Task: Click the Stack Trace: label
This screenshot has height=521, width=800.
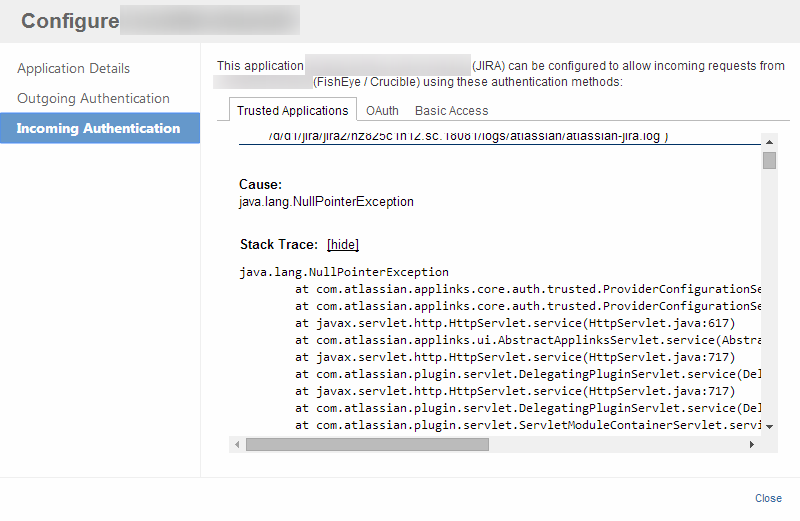Action: (x=279, y=244)
